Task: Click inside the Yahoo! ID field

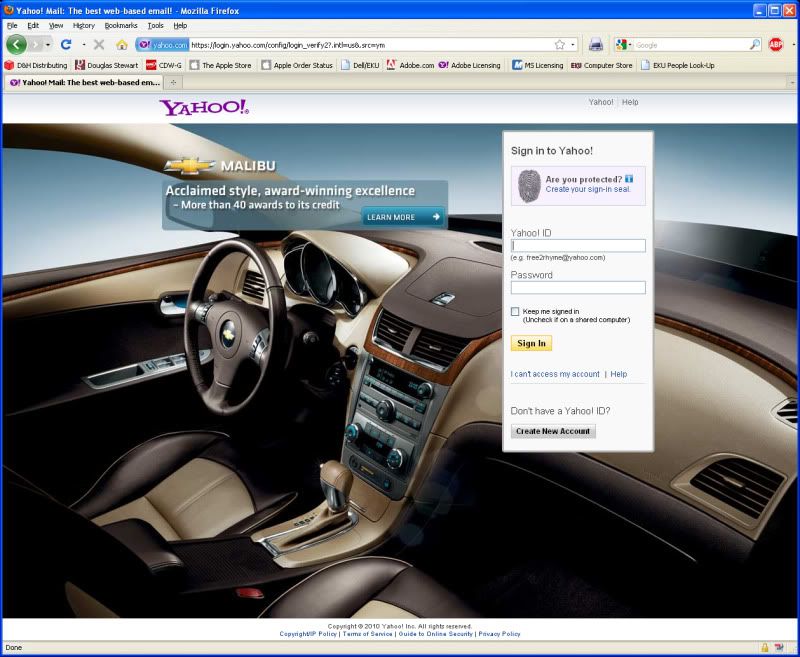Action: [x=578, y=245]
